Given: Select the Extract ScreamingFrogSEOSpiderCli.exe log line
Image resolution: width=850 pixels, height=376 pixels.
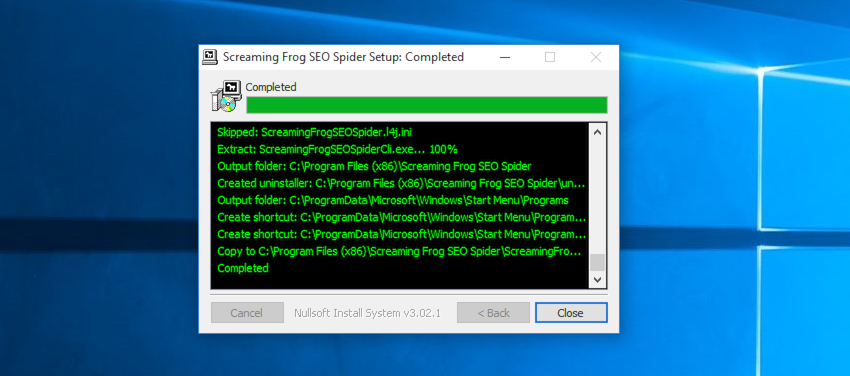Looking at the screenshot, I should tap(337, 149).
